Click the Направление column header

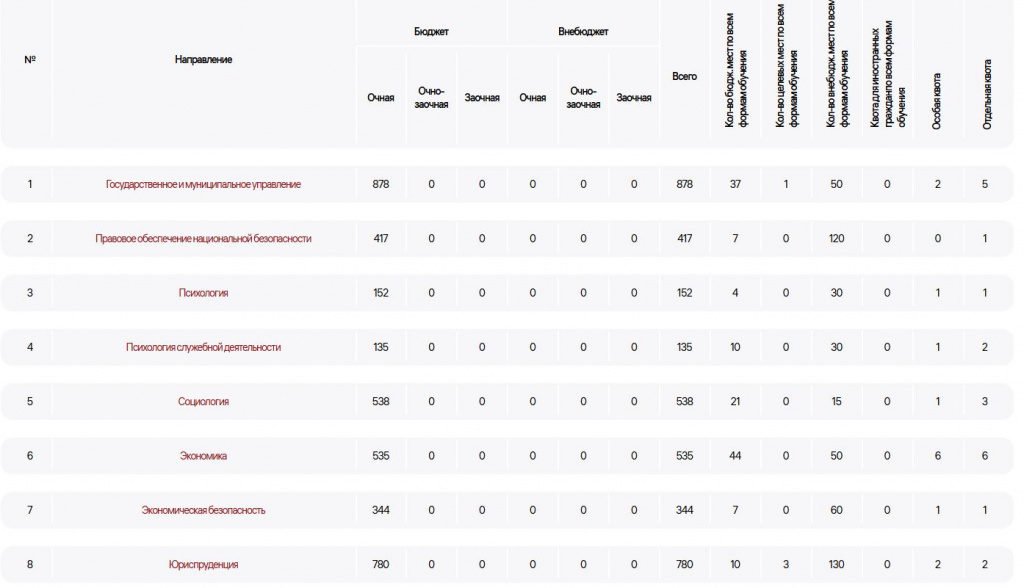pyautogui.click(x=203, y=60)
